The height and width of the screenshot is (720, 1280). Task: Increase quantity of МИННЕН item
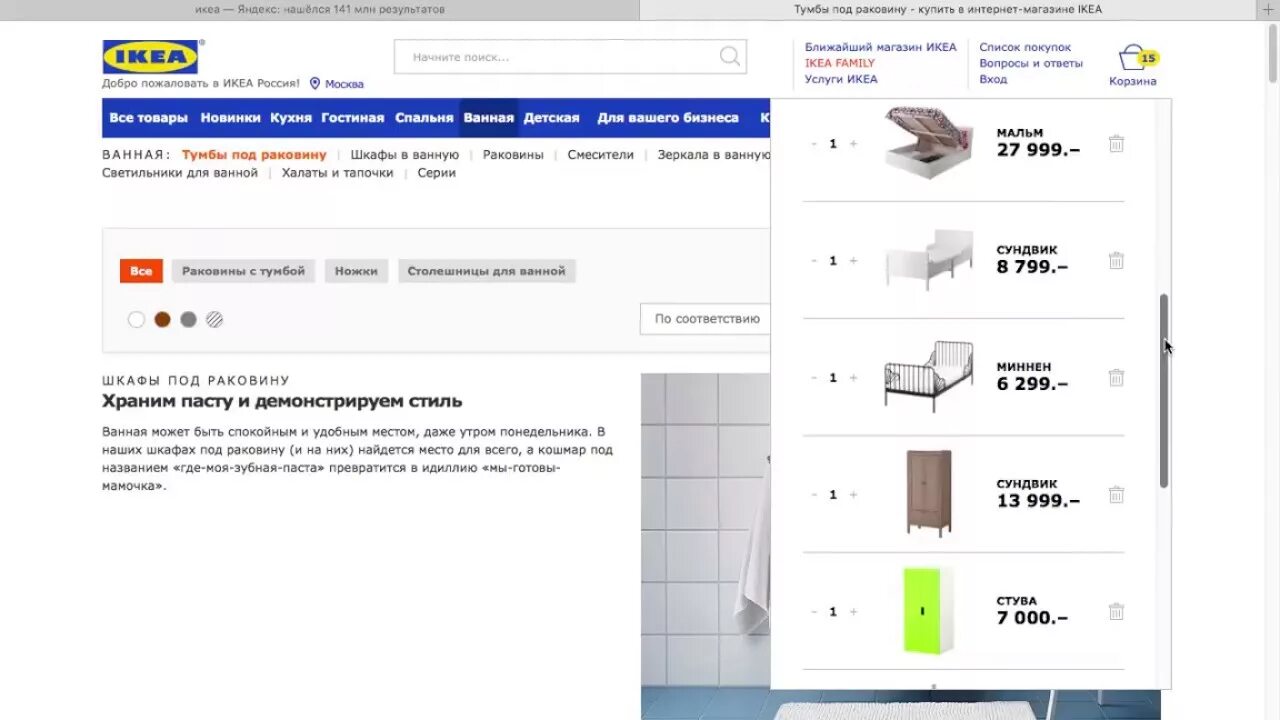853,378
